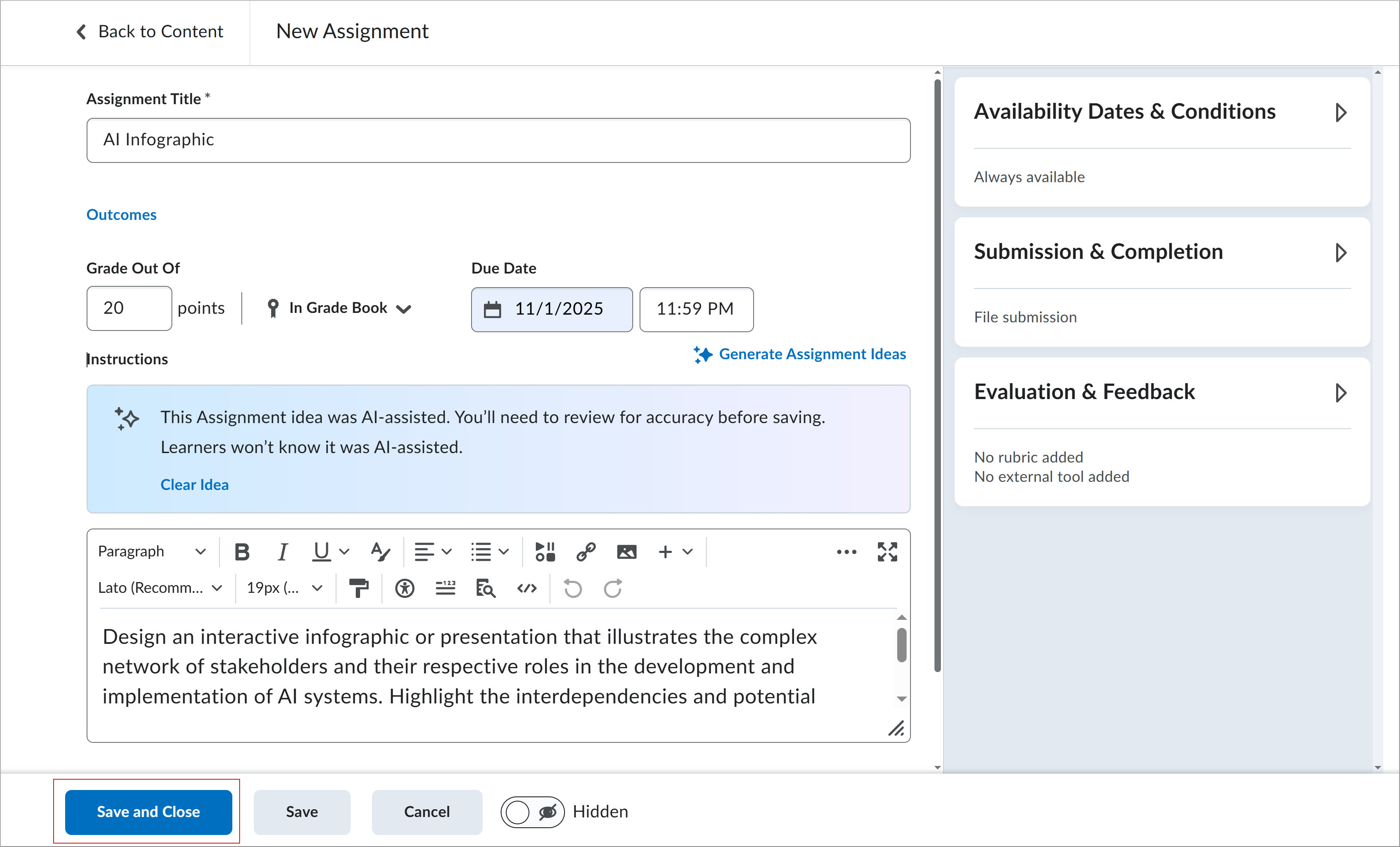Click Save and Close button
The width and height of the screenshot is (1400, 847).
(148, 812)
